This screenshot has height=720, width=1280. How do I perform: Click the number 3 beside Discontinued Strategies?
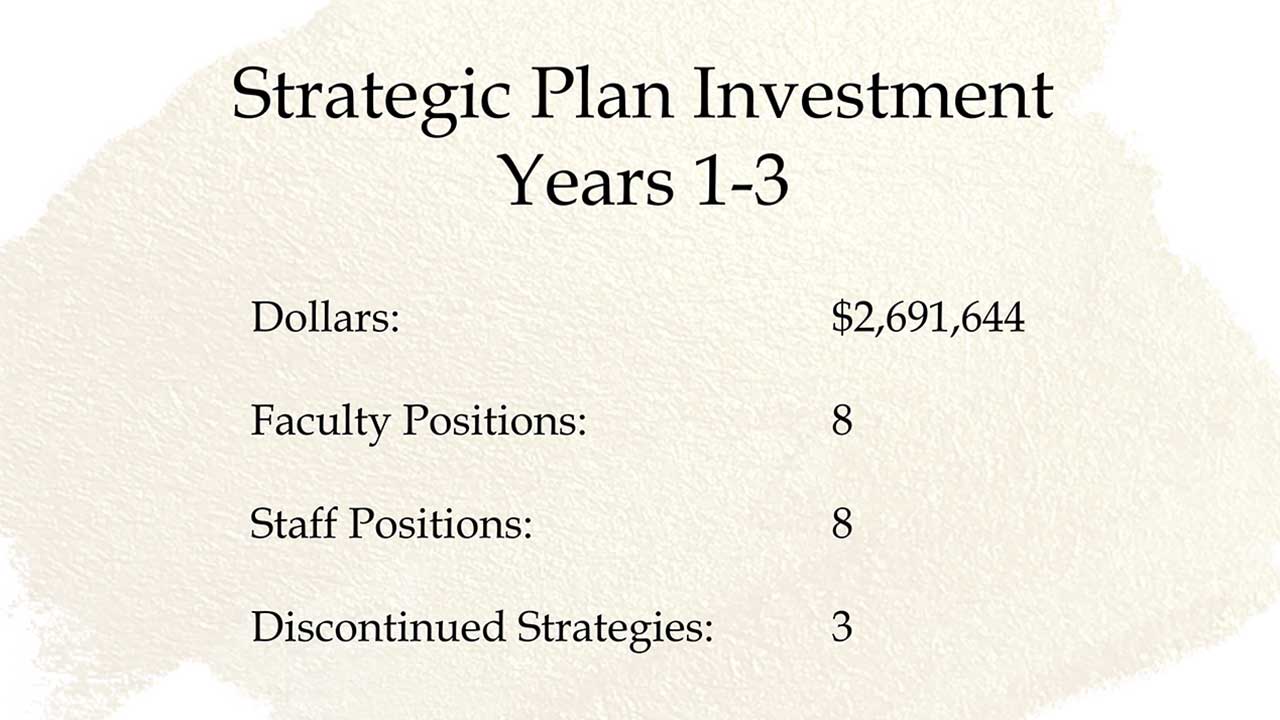coord(842,628)
